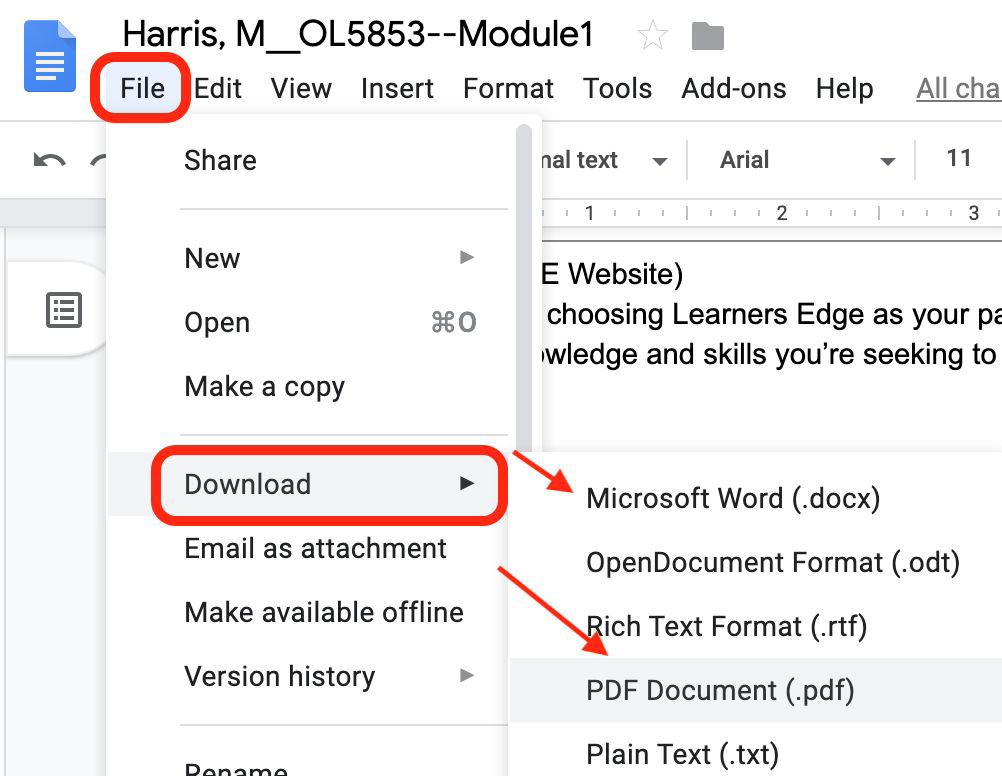Open the Add-ons menu
Image resolution: width=1002 pixels, height=776 pixels.
coord(733,89)
